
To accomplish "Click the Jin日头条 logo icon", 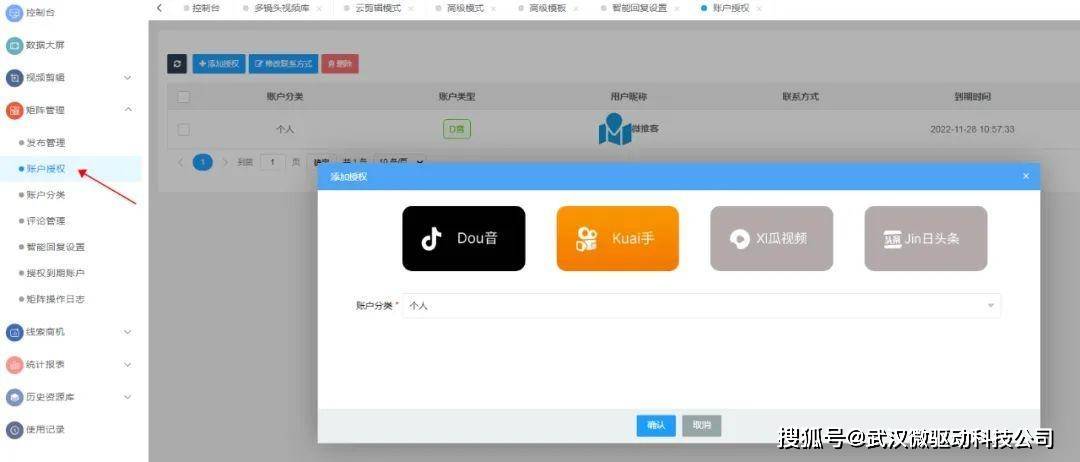I will pyautogui.click(x=892, y=239).
